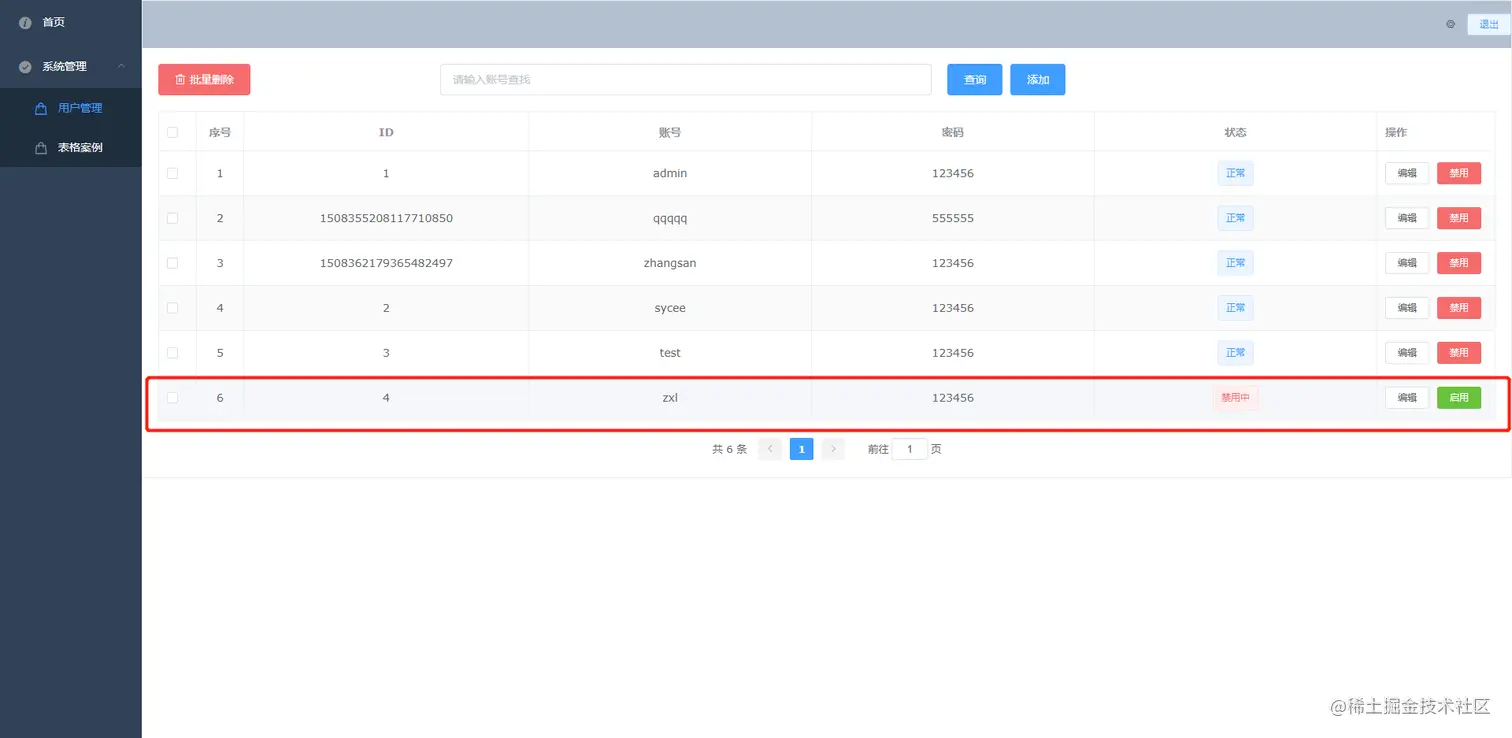This screenshot has height=738, width=1512.
Task: Click the password 555555
Action: point(953,218)
